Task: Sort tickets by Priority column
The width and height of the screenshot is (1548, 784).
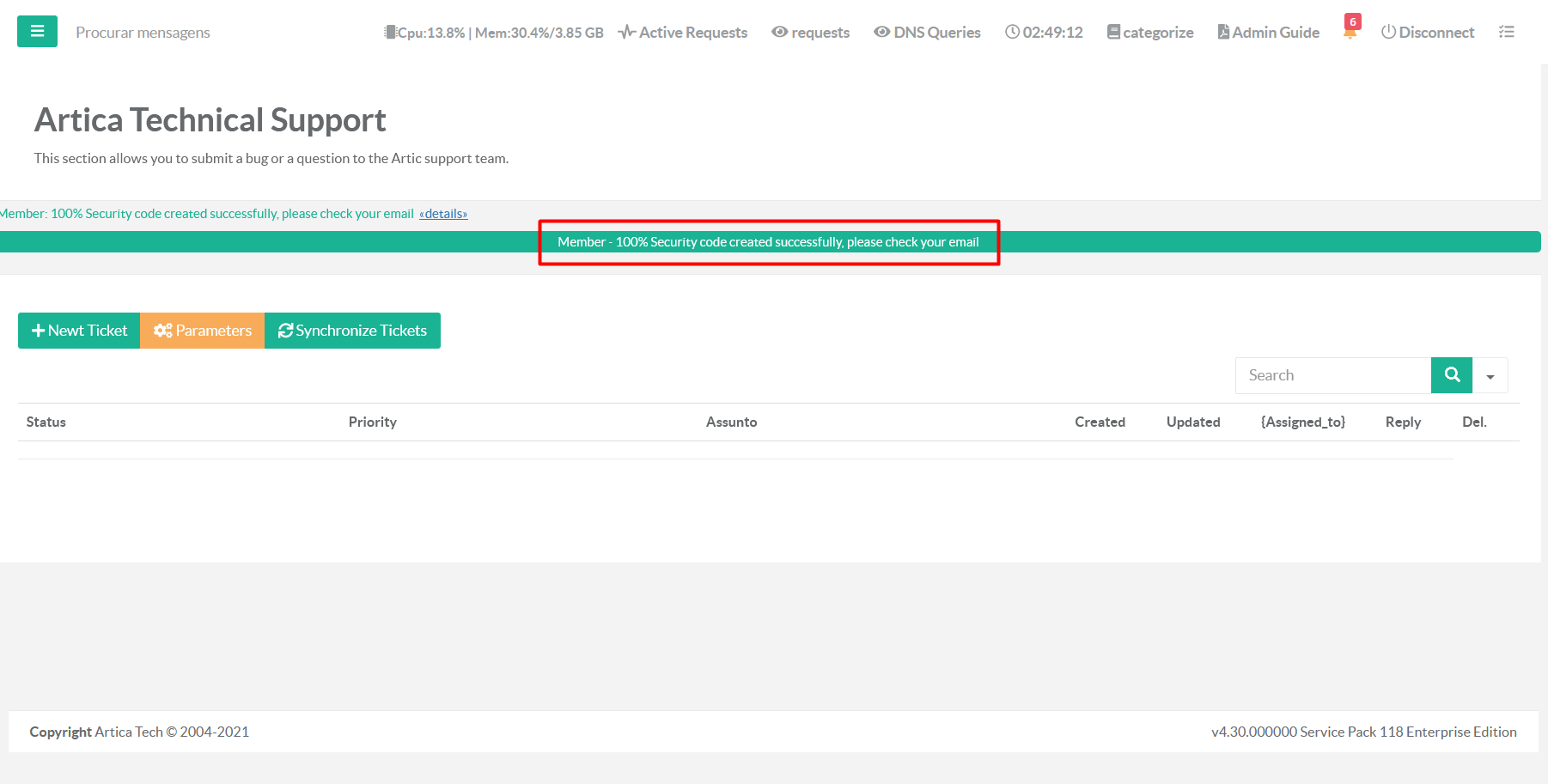Action: coord(373,422)
